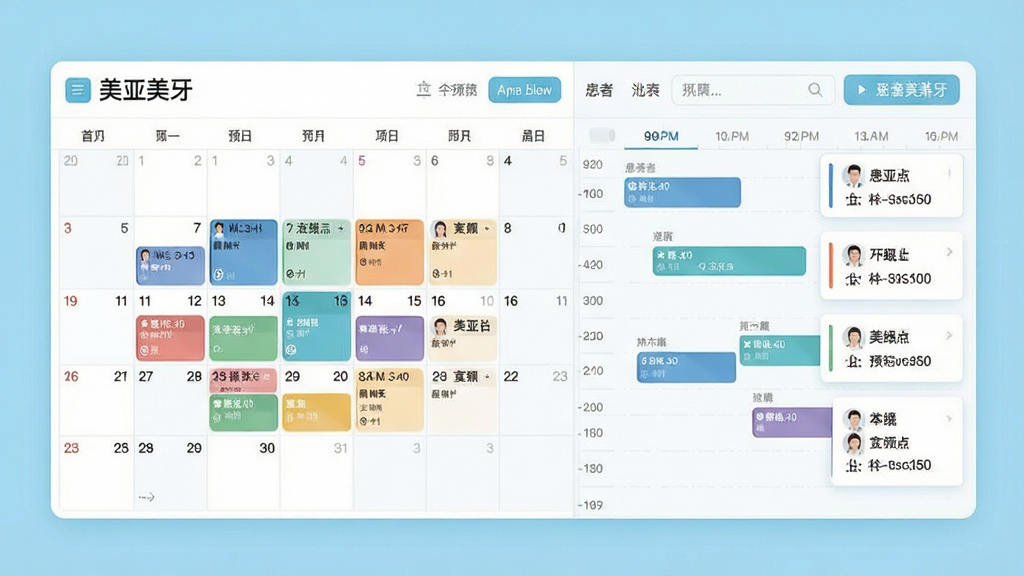1024x576 pixels.
Task: Click the small arrow icon at calendar bottom
Action: click(x=146, y=498)
